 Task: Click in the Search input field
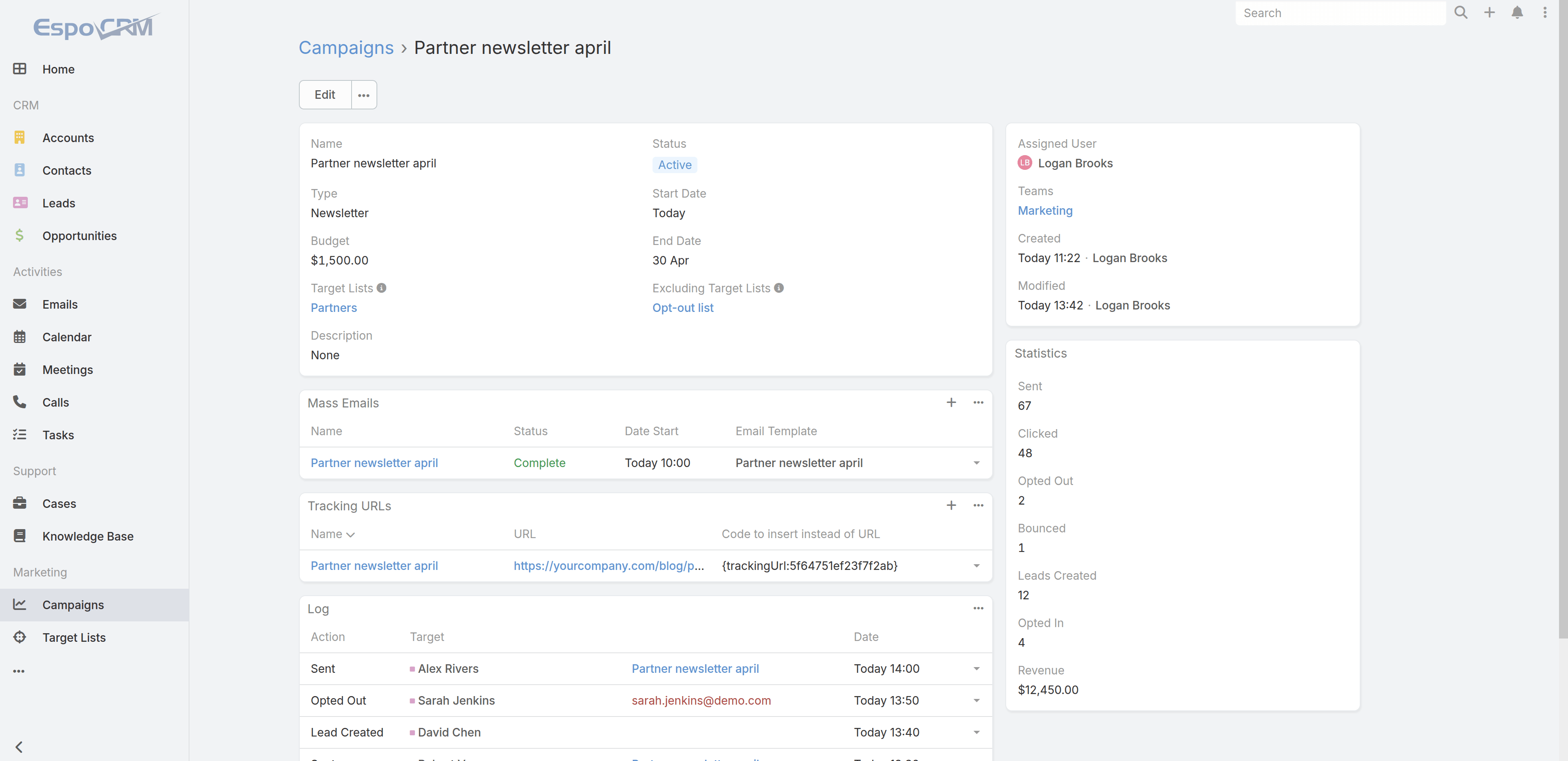tap(1340, 13)
